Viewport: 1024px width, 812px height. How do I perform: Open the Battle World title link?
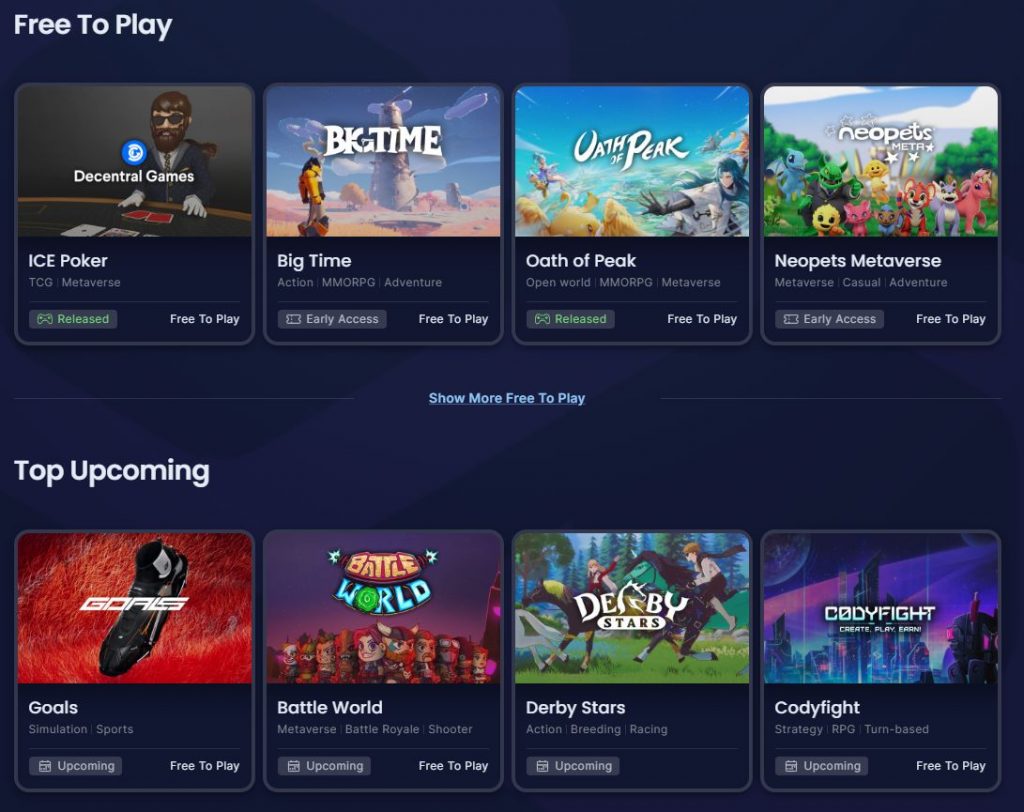coord(330,707)
